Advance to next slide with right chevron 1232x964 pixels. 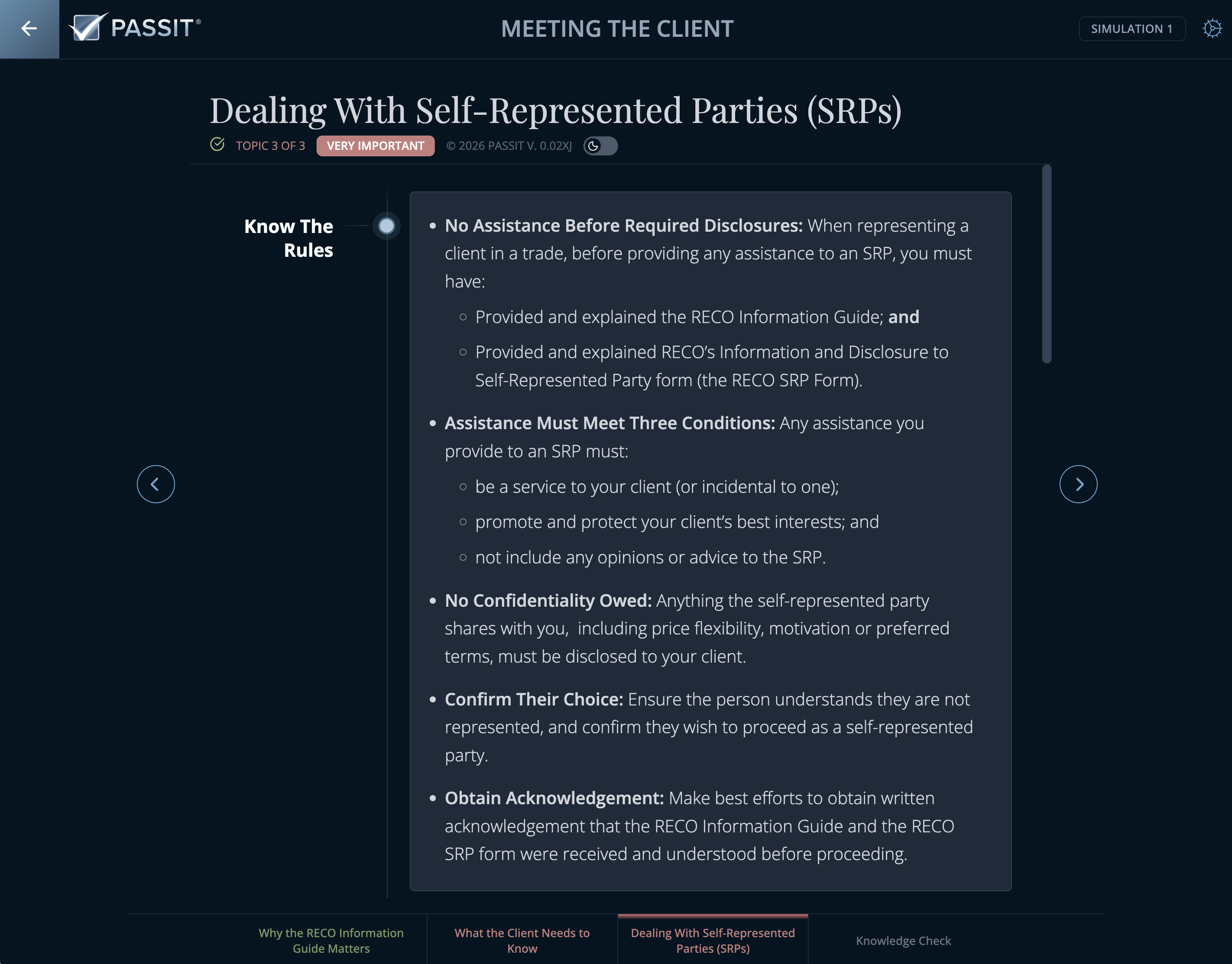(x=1078, y=484)
